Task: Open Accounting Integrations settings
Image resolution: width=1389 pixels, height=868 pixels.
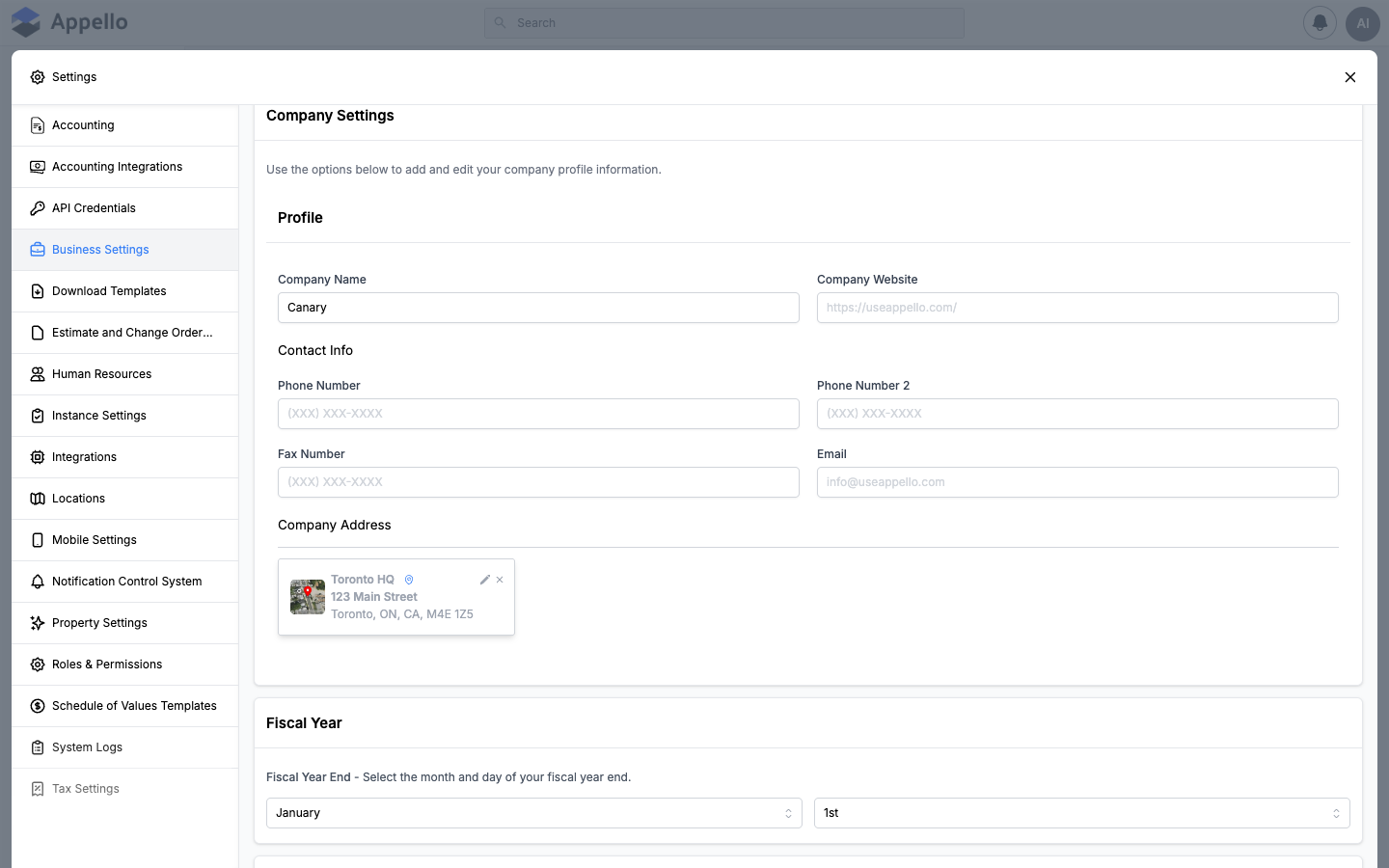Action: [125, 167]
